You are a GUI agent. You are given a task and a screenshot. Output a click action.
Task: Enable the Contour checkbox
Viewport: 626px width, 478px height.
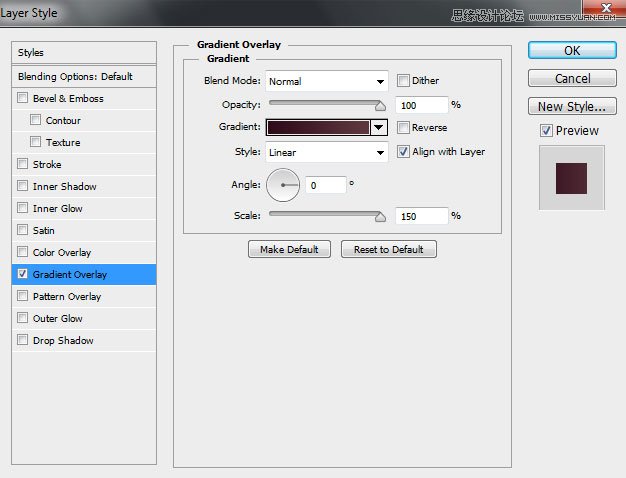pos(36,120)
